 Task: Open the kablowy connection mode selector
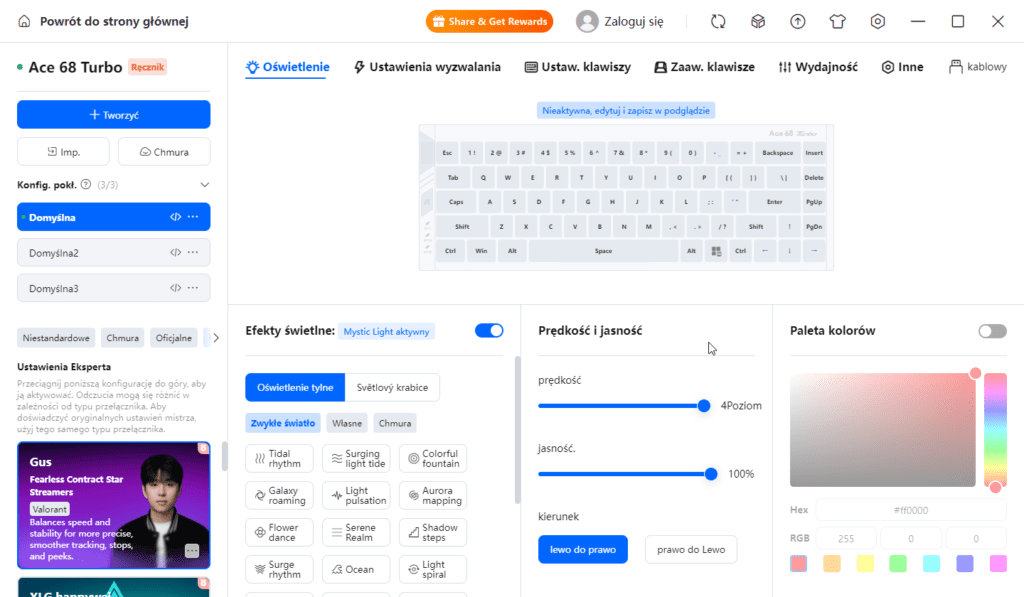[978, 67]
